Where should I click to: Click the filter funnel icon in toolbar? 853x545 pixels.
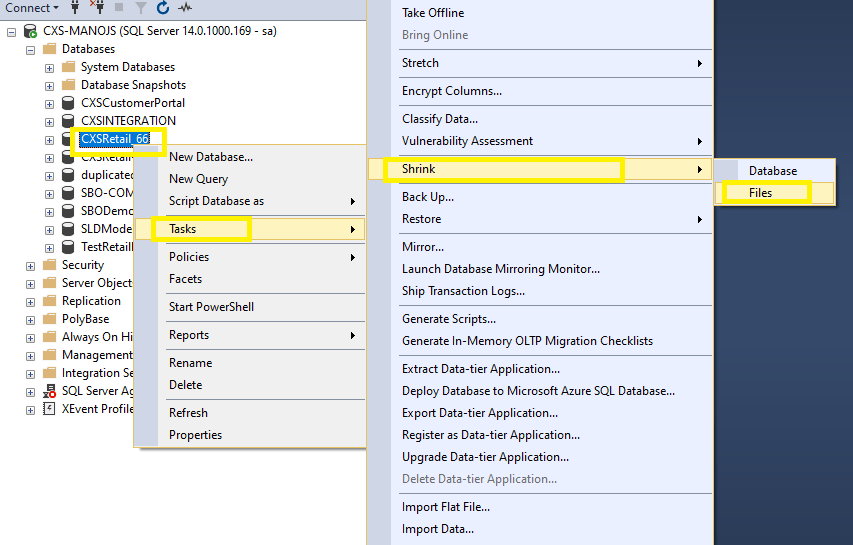point(141,8)
